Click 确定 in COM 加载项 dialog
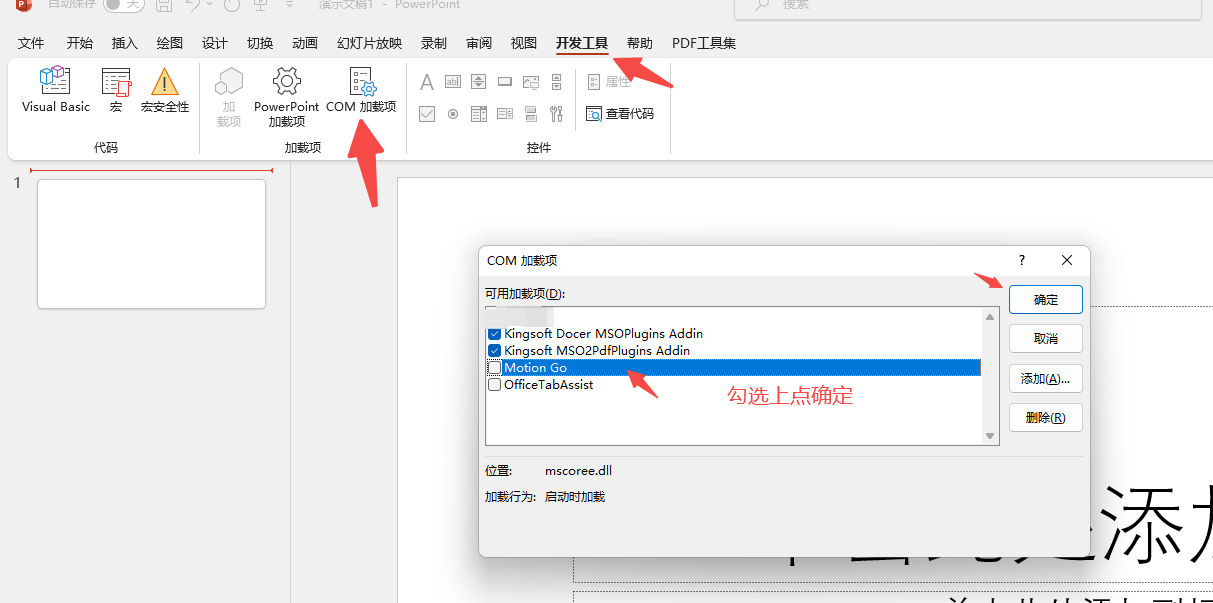The height and width of the screenshot is (603, 1213). (x=1045, y=300)
